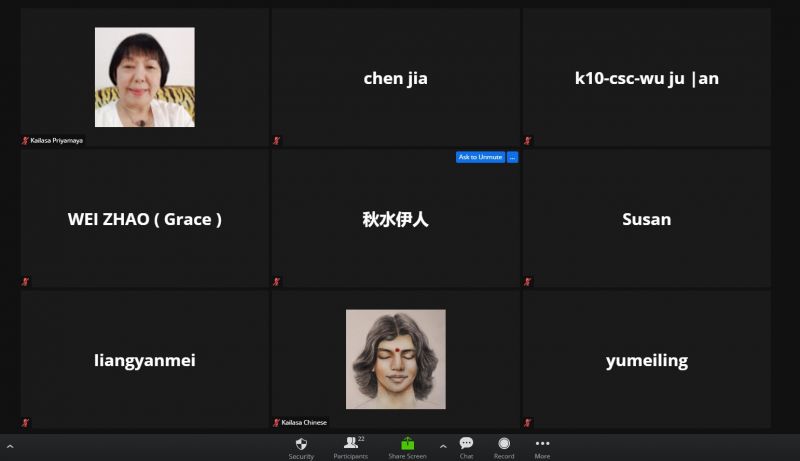Expand the Share Screen options caret
The height and width of the screenshot is (461, 800).
point(443,446)
